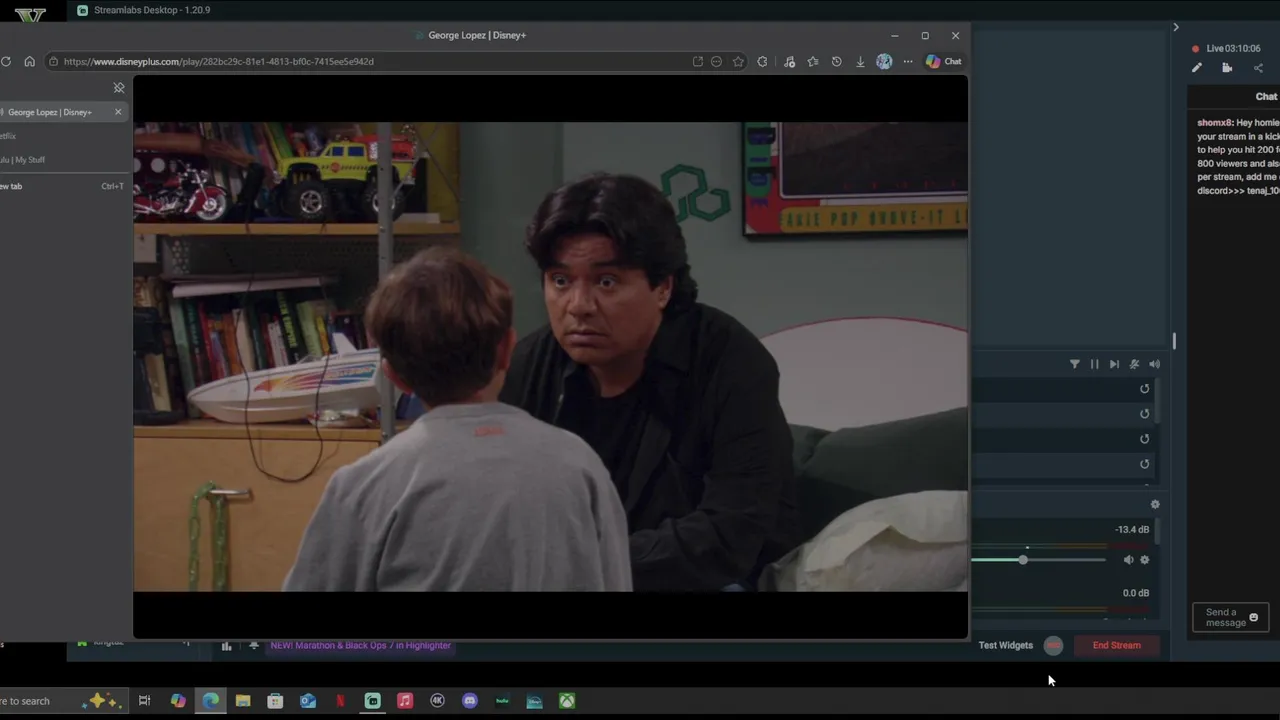Open audio mixer advanced settings gear

[x=1155, y=505]
